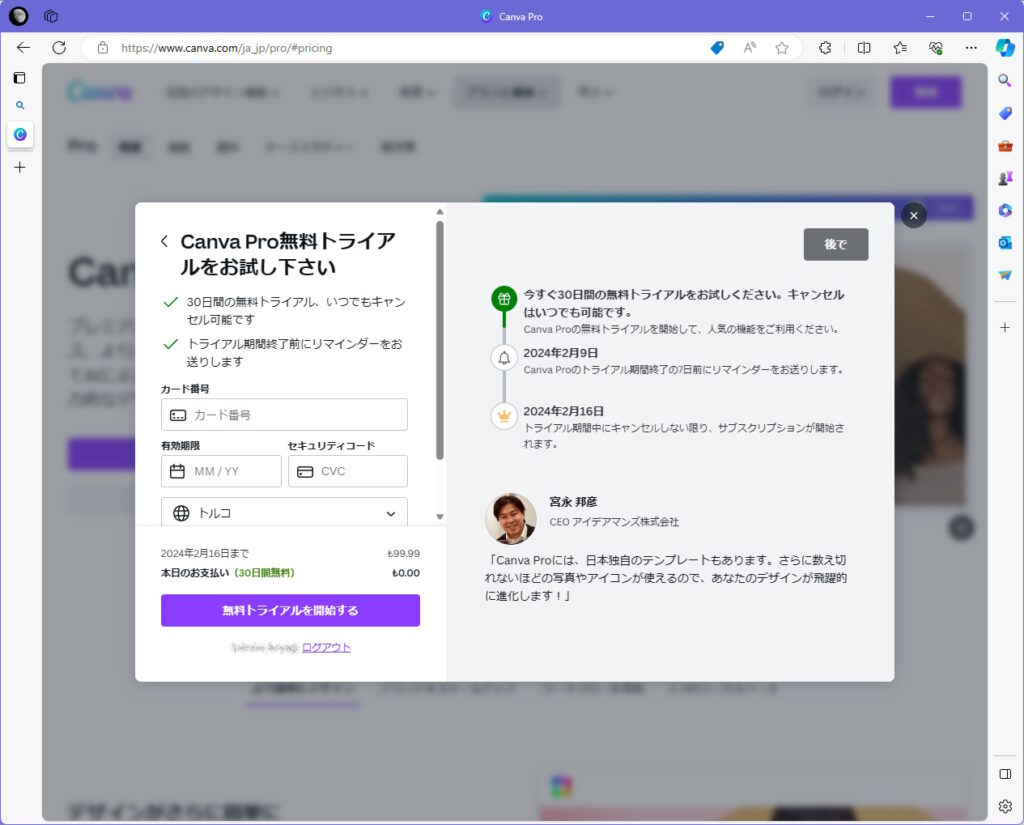Reload the page with the refresh icon

coord(59,48)
